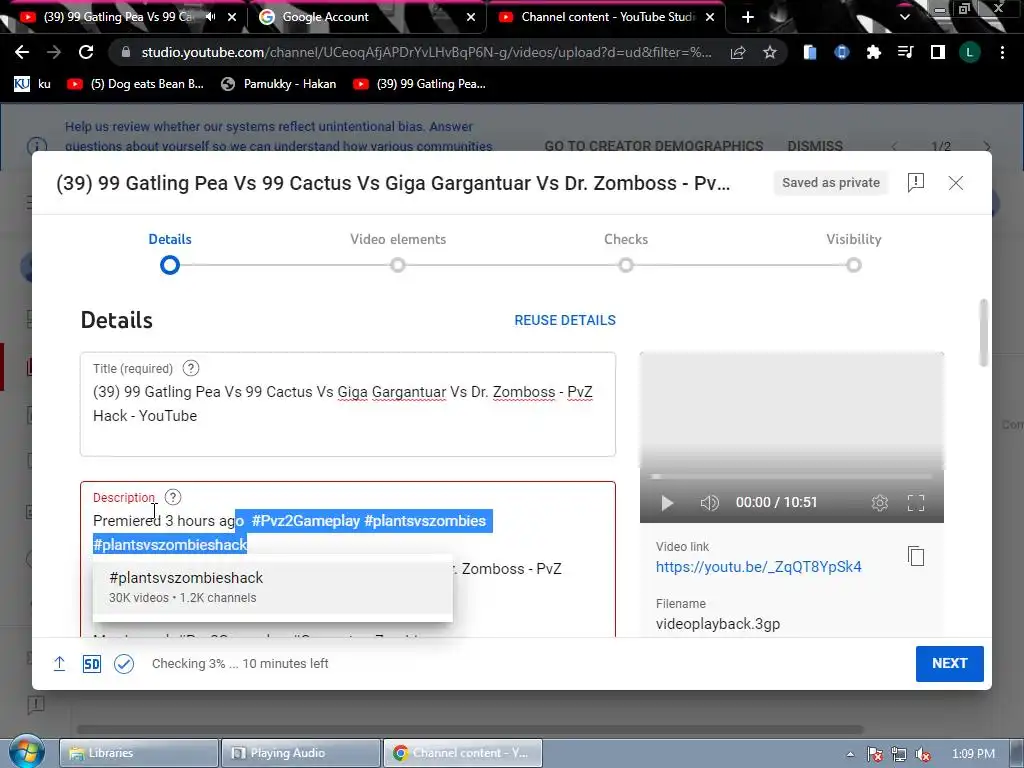This screenshot has height=768, width=1024.
Task: Click the muted volume tray icon
Action: pyautogui.click(x=923, y=754)
